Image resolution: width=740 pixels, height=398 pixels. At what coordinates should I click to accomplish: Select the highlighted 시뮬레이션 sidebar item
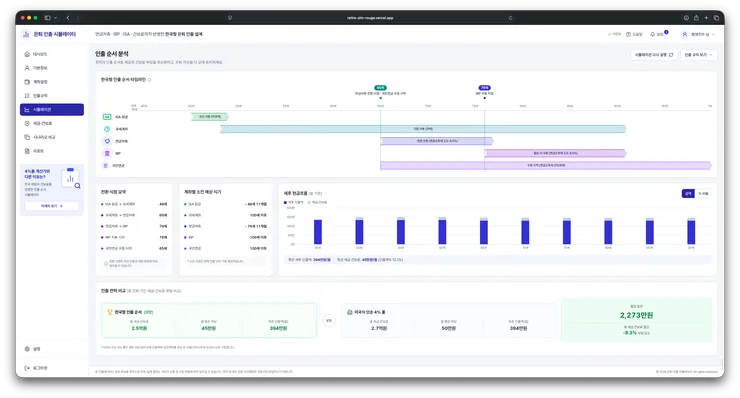(52, 110)
